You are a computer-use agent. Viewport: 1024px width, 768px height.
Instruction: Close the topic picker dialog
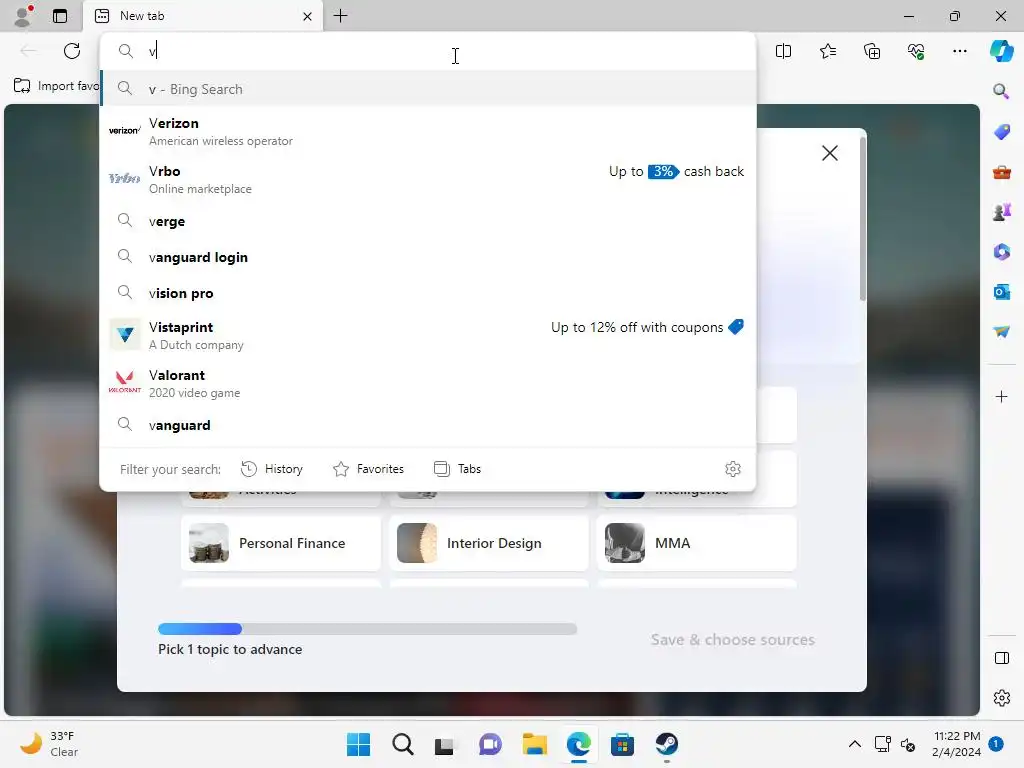pyautogui.click(x=829, y=153)
